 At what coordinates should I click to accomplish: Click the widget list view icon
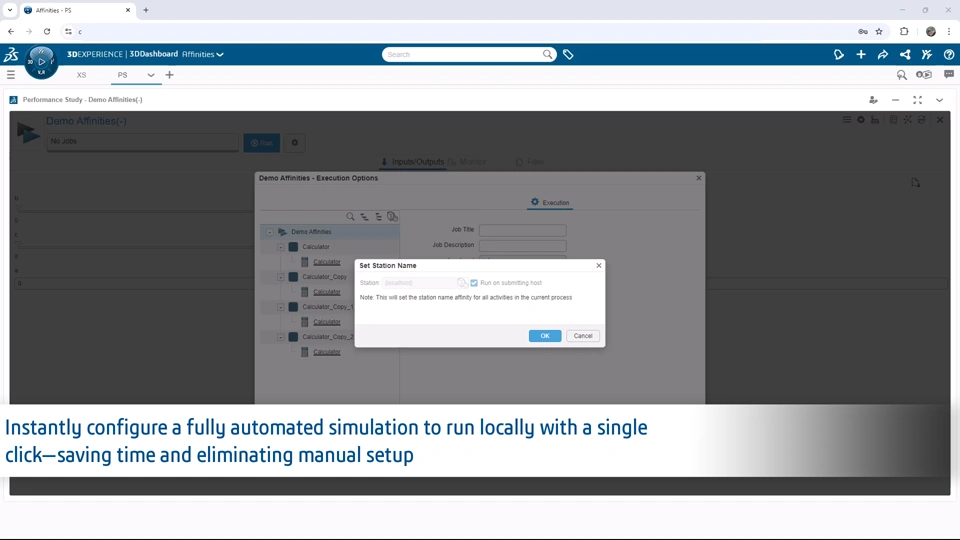(846, 120)
